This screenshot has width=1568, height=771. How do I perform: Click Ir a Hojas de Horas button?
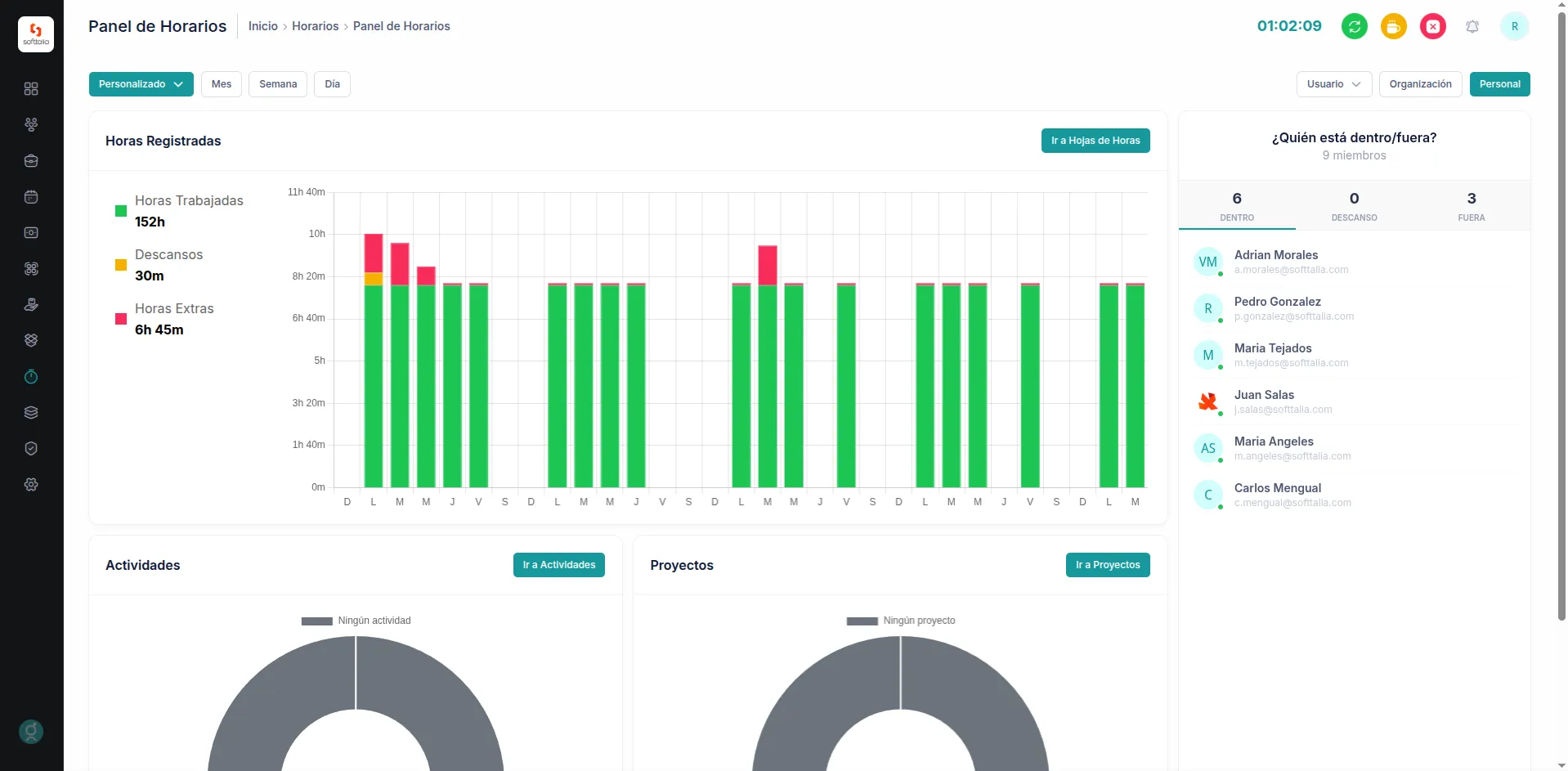tap(1095, 141)
